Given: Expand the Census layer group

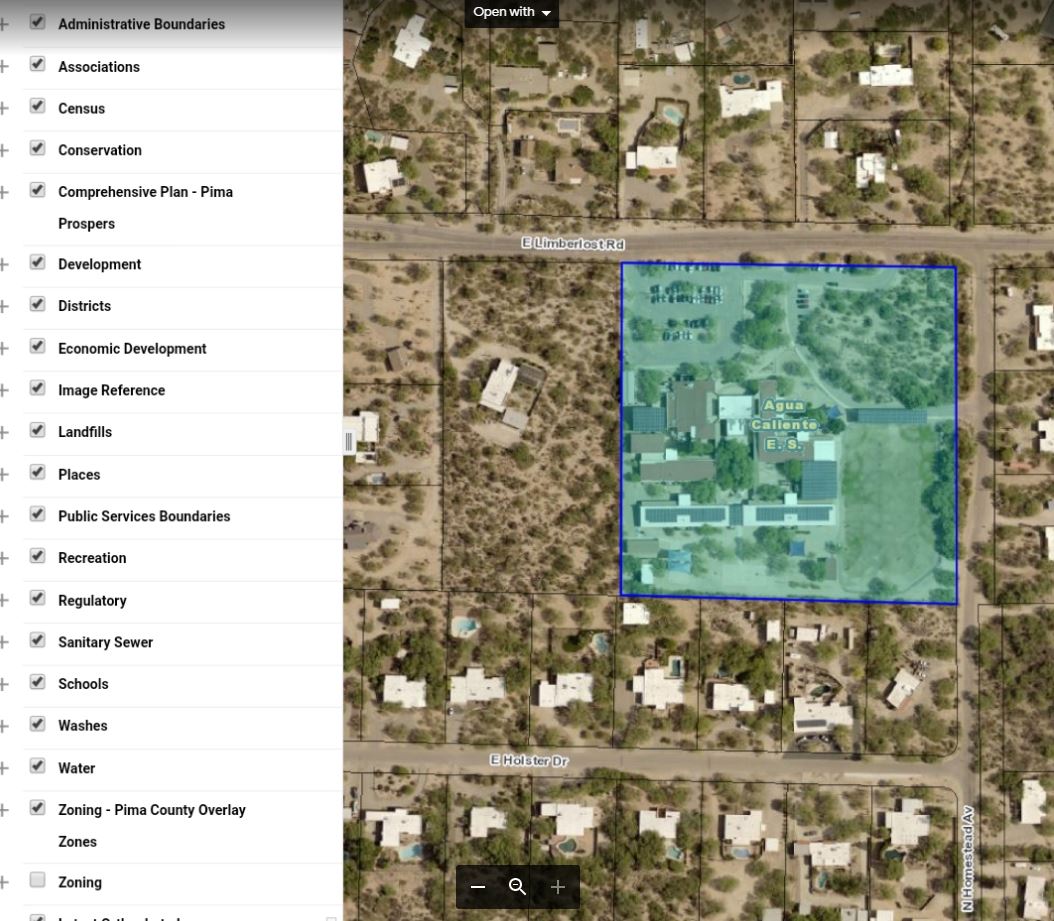Looking at the screenshot, I should [x=5, y=108].
